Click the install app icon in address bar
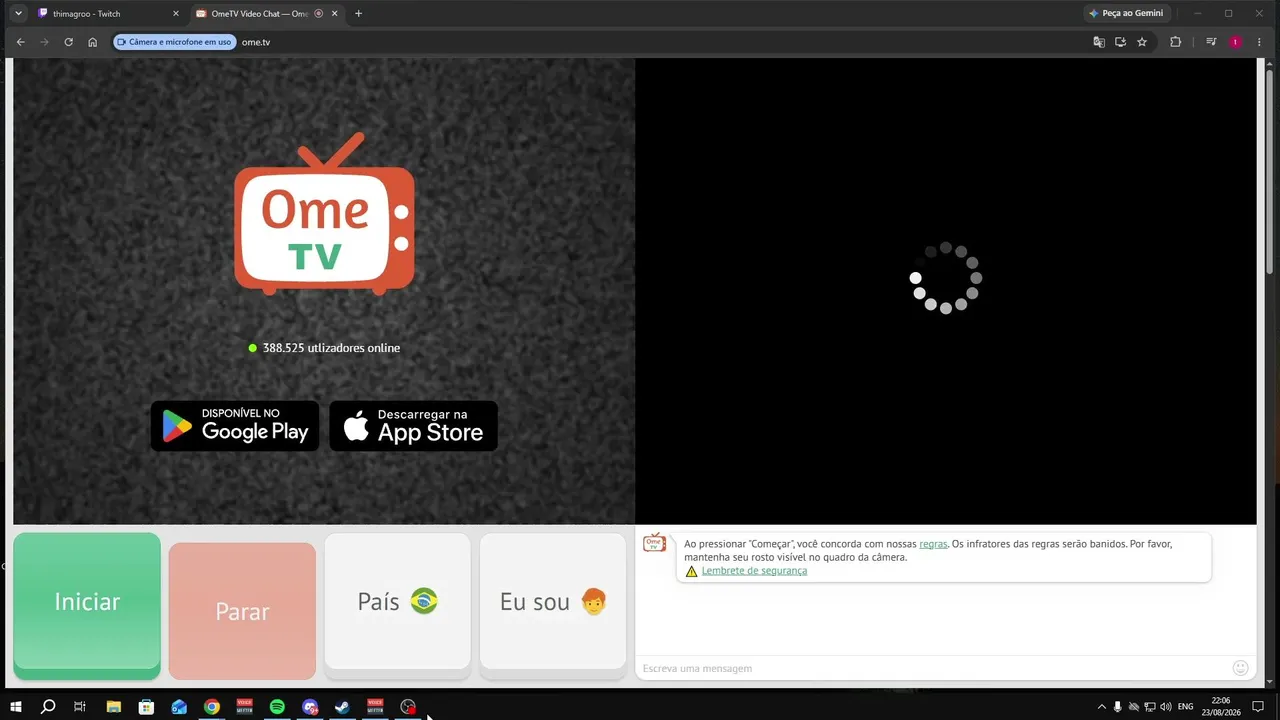The height and width of the screenshot is (720, 1280). (1120, 42)
